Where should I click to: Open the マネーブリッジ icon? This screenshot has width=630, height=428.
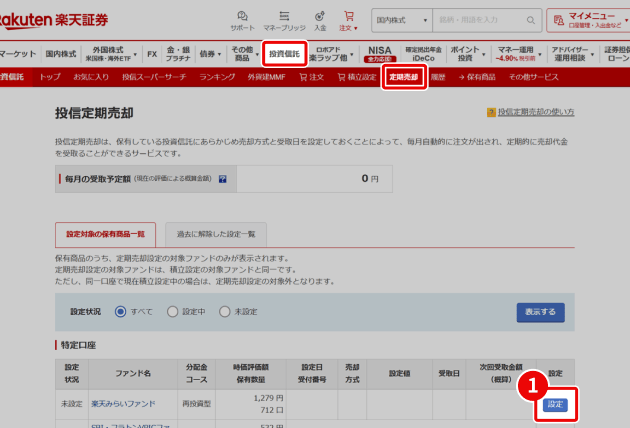(x=284, y=20)
